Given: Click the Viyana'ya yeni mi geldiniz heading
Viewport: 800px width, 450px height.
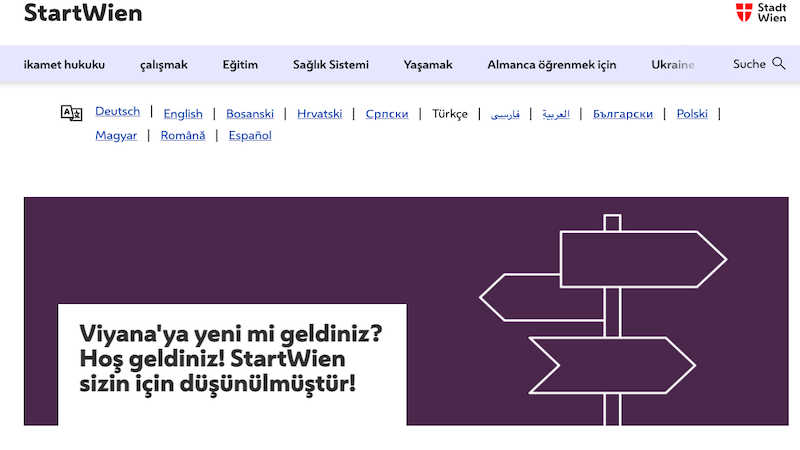Looking at the screenshot, I should (231, 359).
